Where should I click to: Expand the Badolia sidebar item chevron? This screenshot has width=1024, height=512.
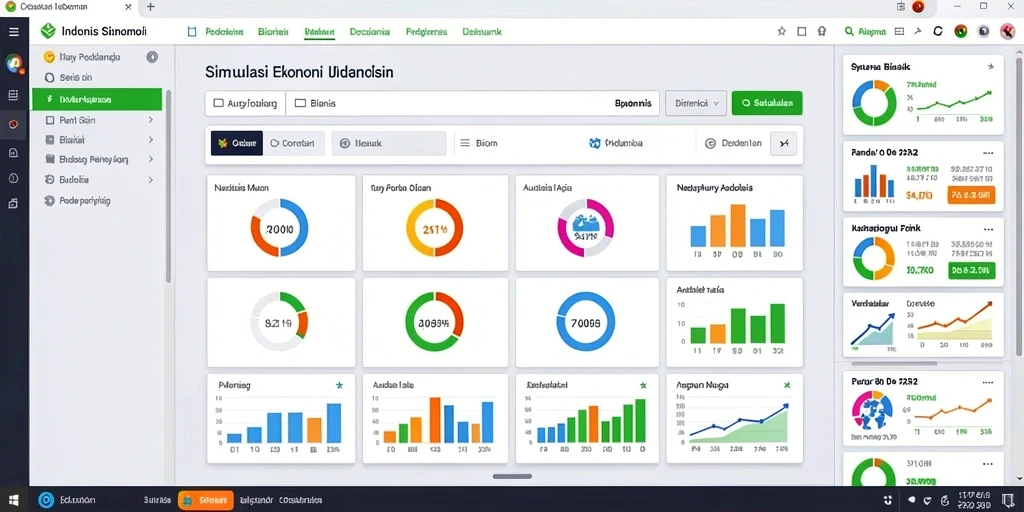[151, 180]
